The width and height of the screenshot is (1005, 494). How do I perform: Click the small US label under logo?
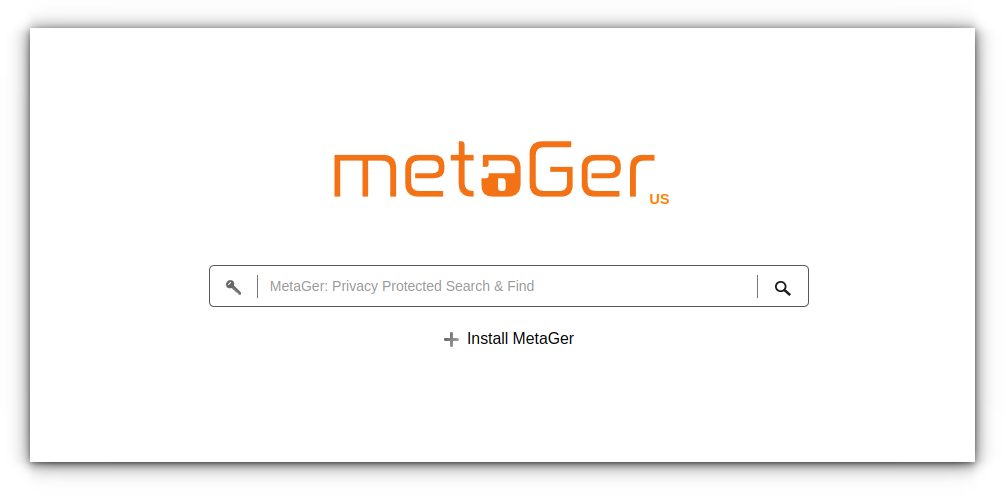[x=660, y=199]
